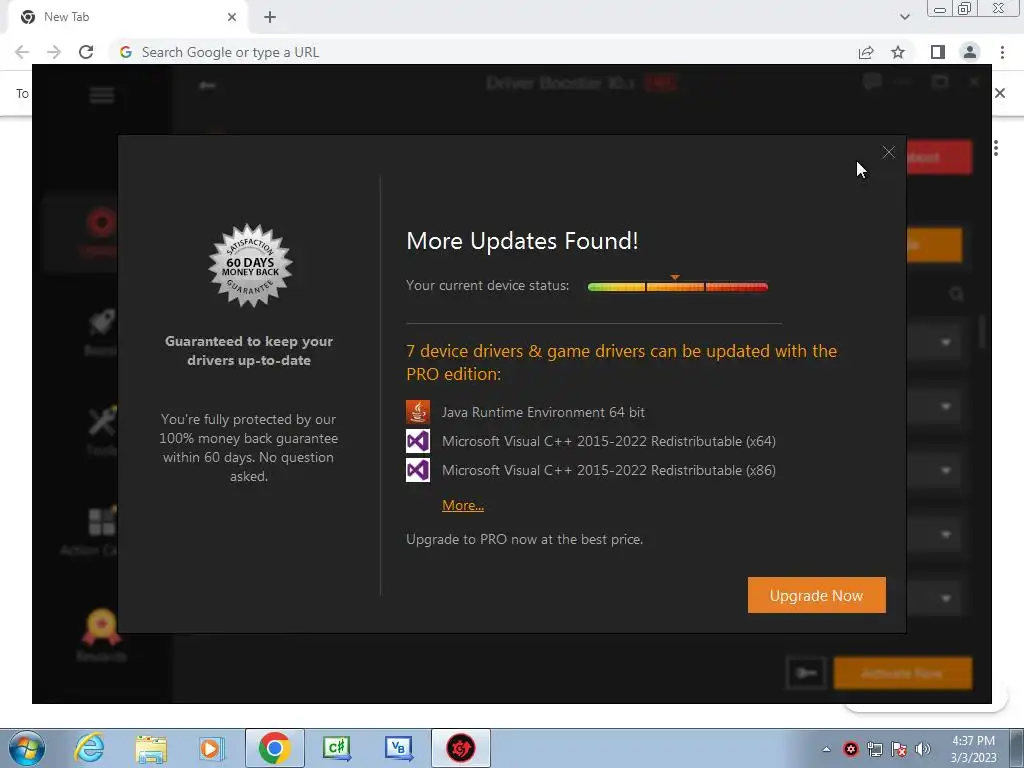Screen dimensions: 1024x768
Task: Click the 60 days money back badge
Action: (250, 266)
